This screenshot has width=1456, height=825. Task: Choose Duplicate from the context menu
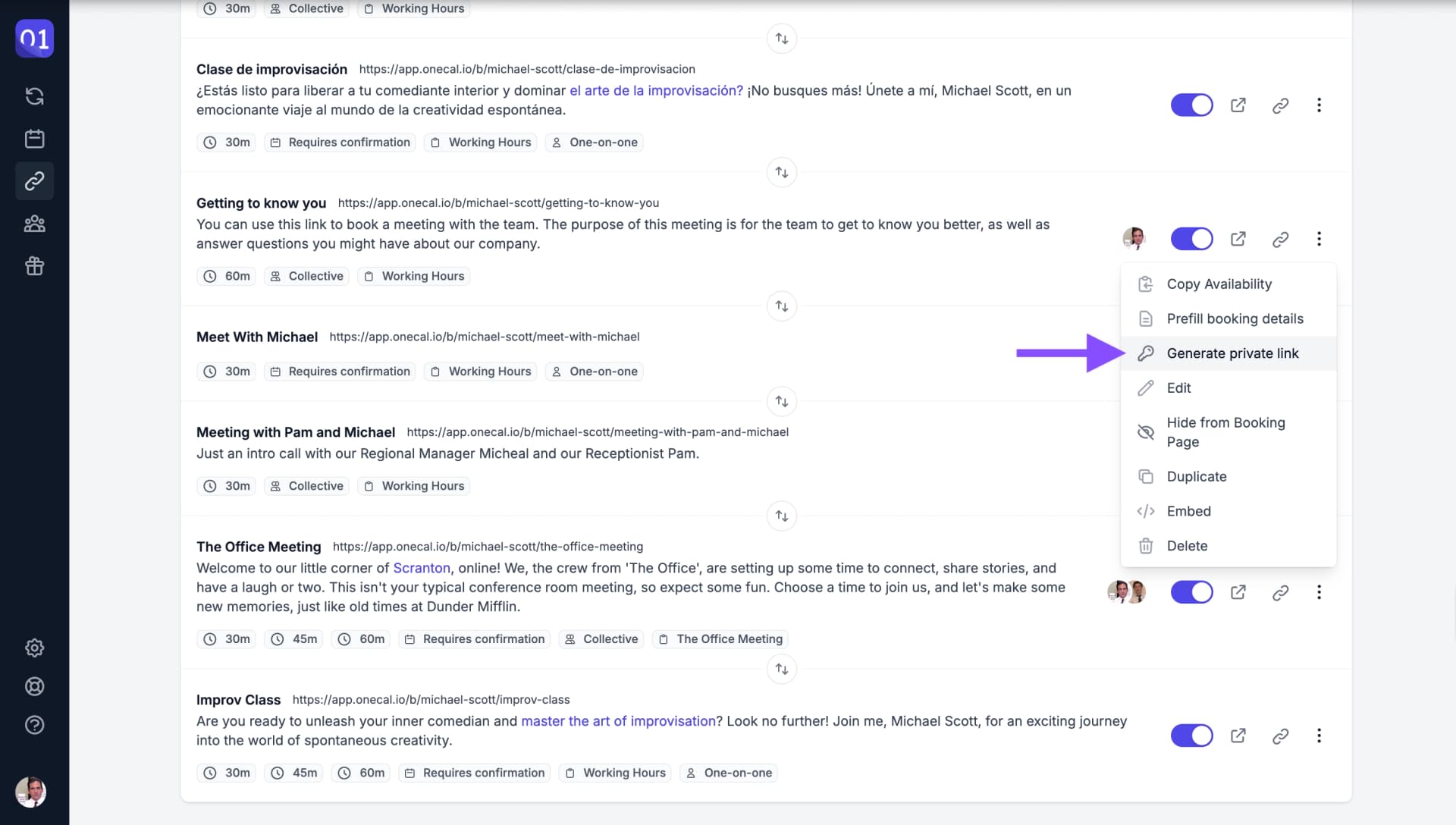[1228, 476]
